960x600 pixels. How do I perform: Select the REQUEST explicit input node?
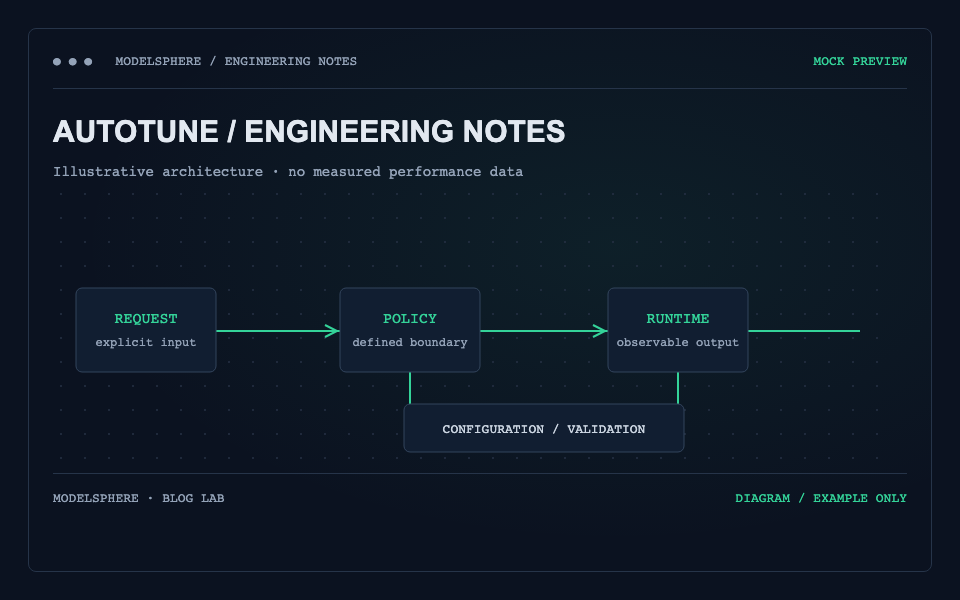(146, 330)
